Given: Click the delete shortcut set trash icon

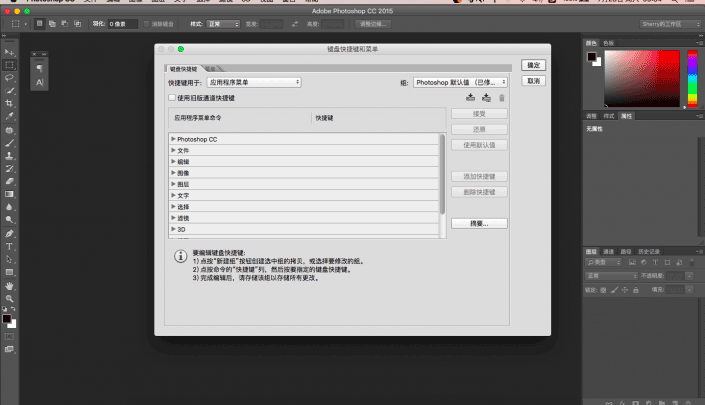Looking at the screenshot, I should 502,98.
